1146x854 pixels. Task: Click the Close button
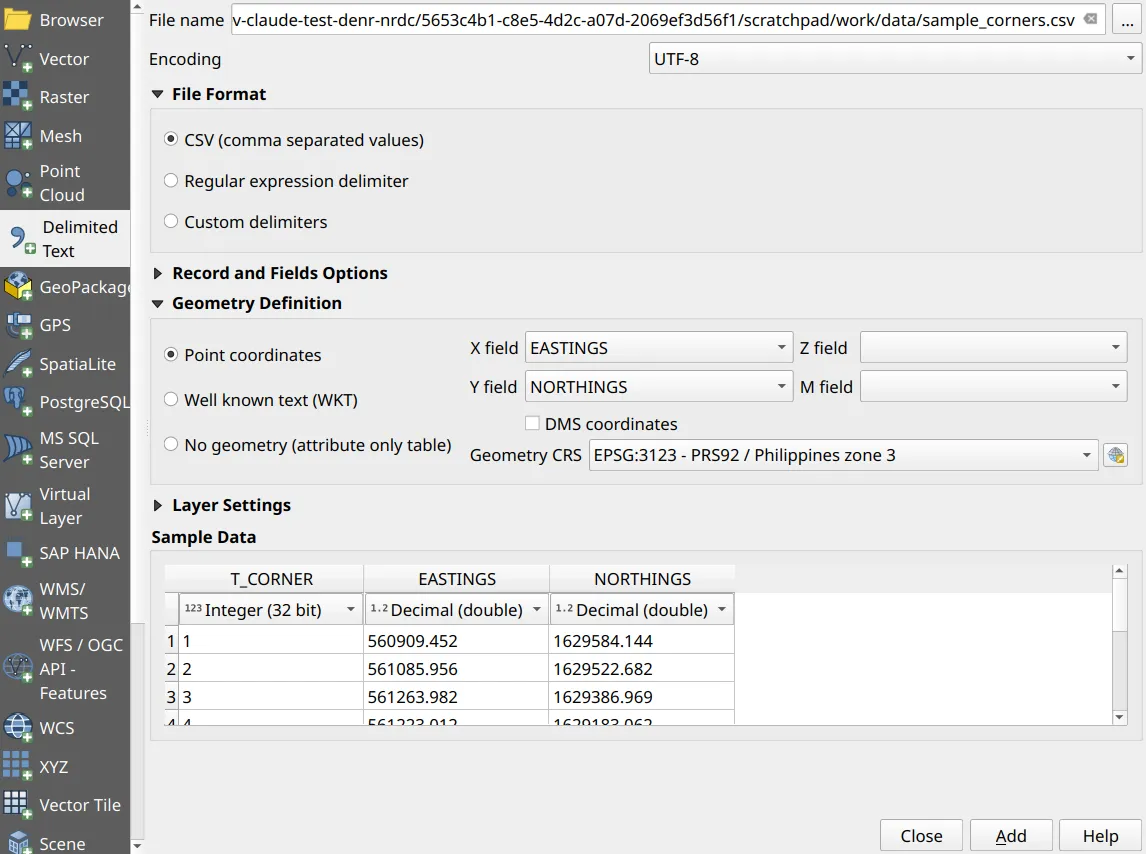921,836
